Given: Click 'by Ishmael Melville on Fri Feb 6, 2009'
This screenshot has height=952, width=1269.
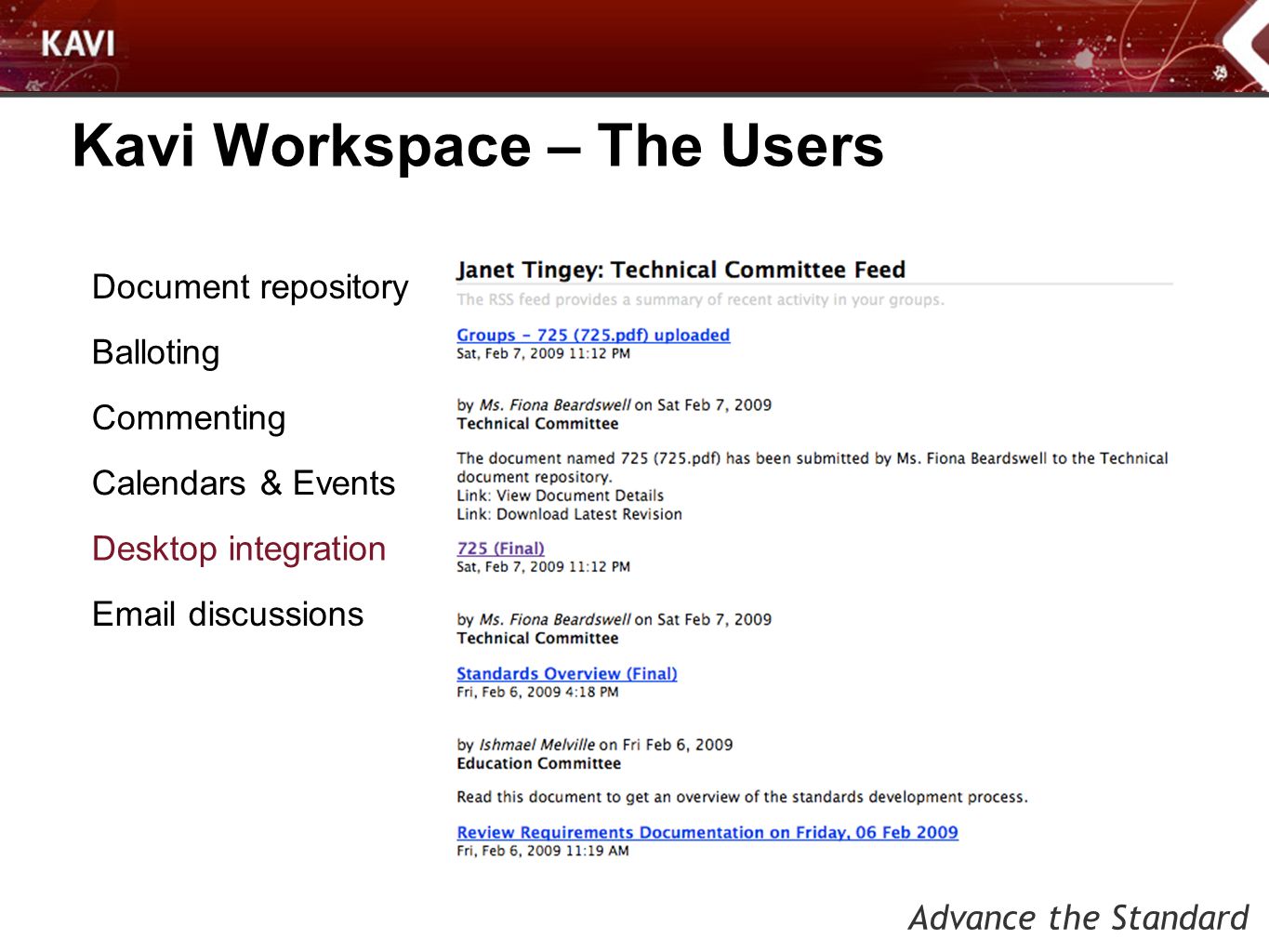Looking at the screenshot, I should (x=594, y=745).
